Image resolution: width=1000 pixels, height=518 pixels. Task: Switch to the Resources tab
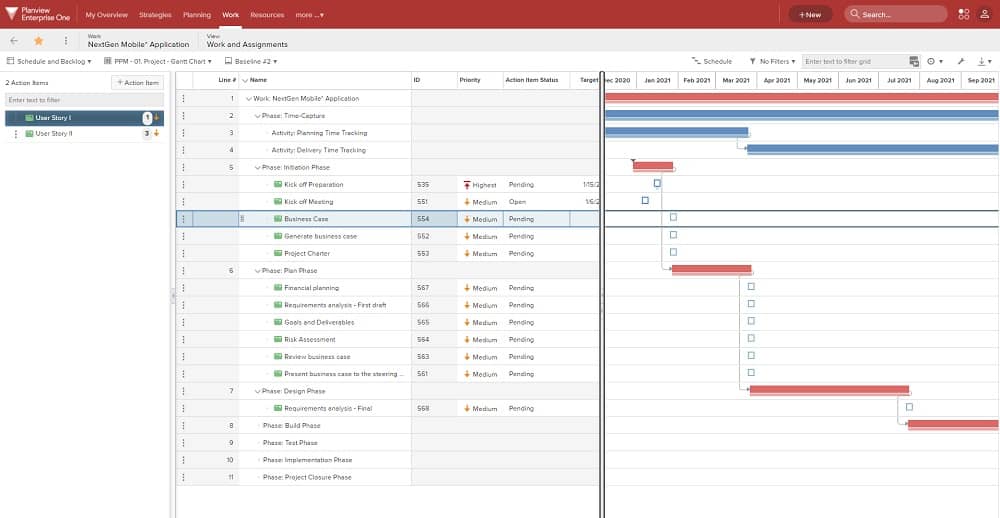[x=267, y=15]
